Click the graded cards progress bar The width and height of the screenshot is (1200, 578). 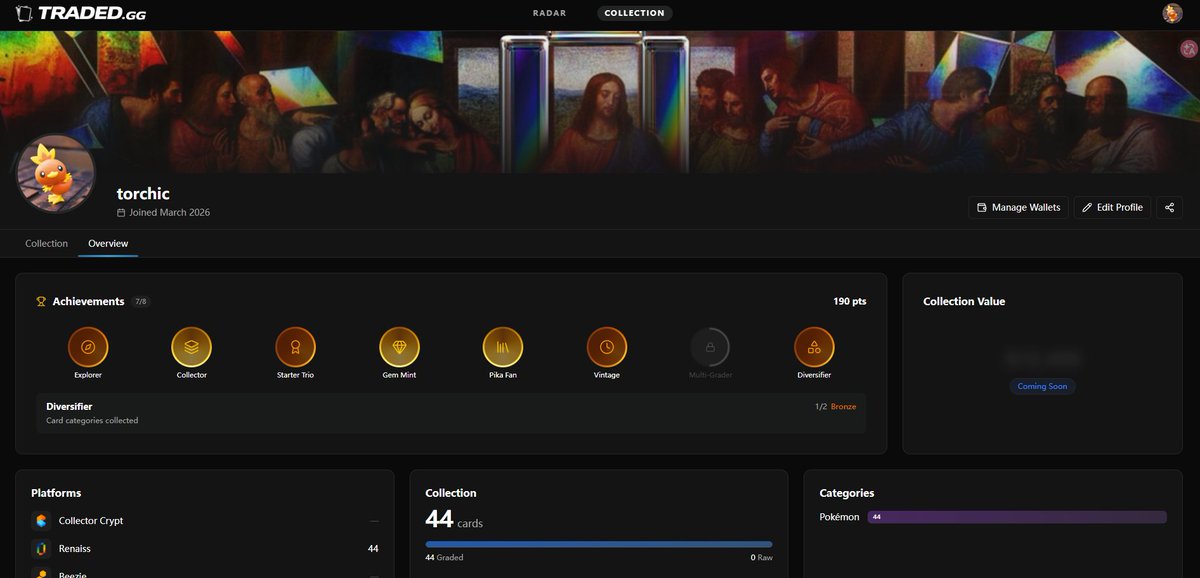[x=599, y=544]
